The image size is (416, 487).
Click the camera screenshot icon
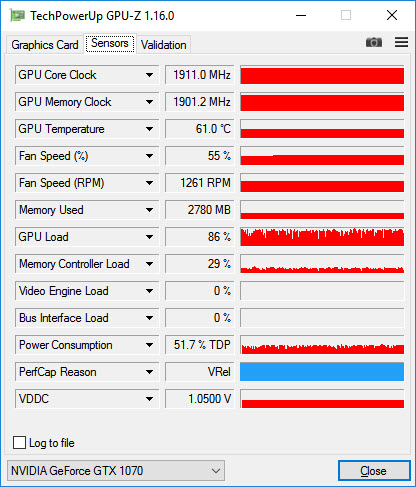(x=374, y=42)
